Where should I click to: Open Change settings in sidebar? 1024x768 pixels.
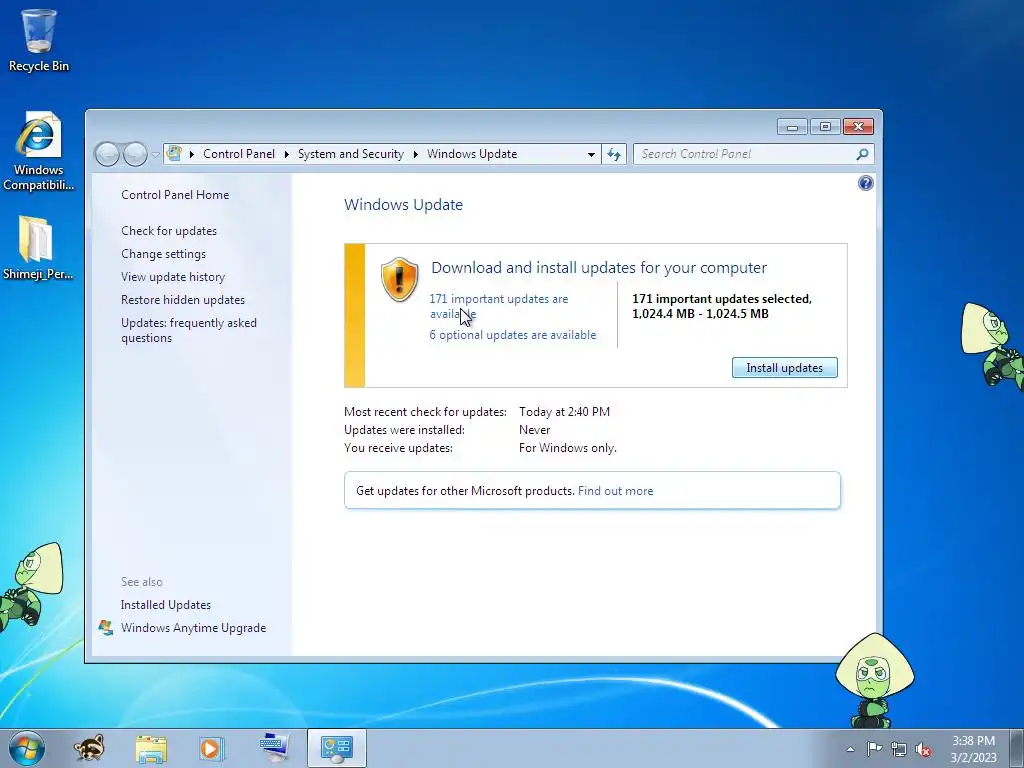coord(163,254)
